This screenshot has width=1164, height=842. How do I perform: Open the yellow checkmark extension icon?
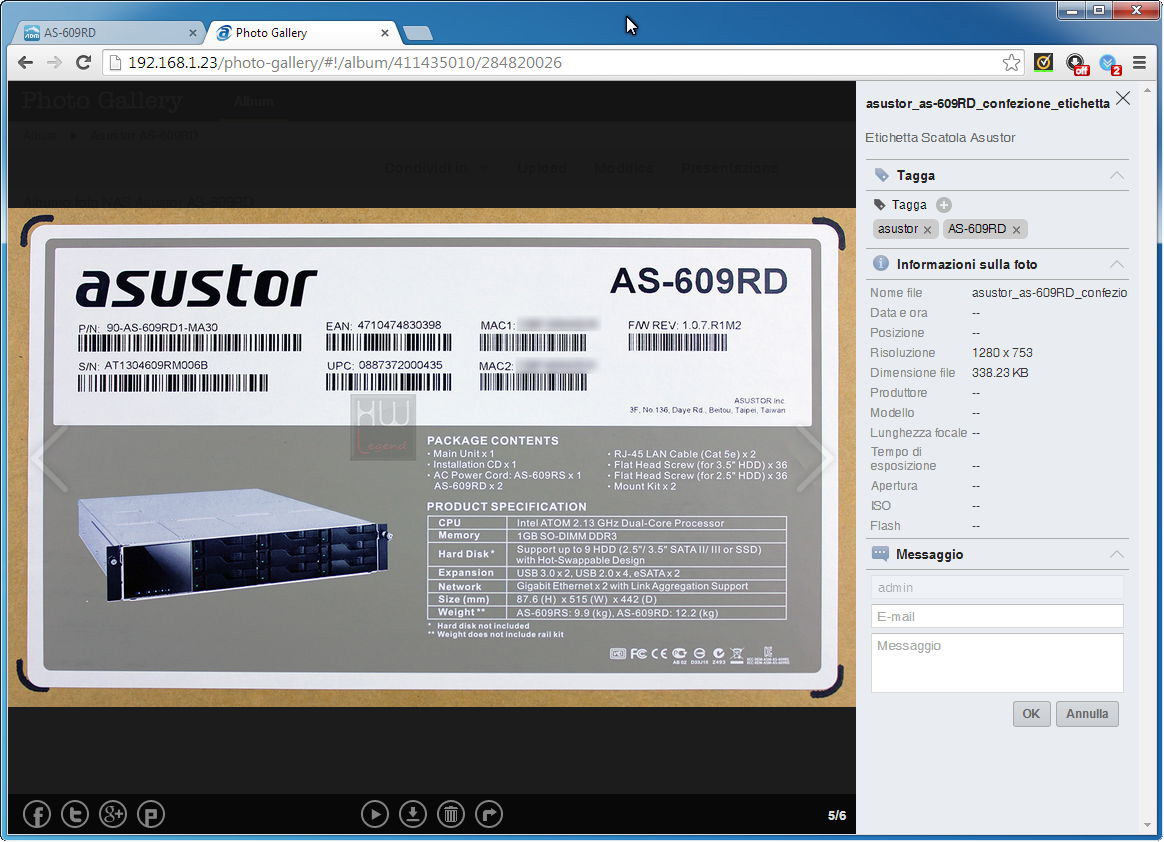pyautogui.click(x=1043, y=62)
